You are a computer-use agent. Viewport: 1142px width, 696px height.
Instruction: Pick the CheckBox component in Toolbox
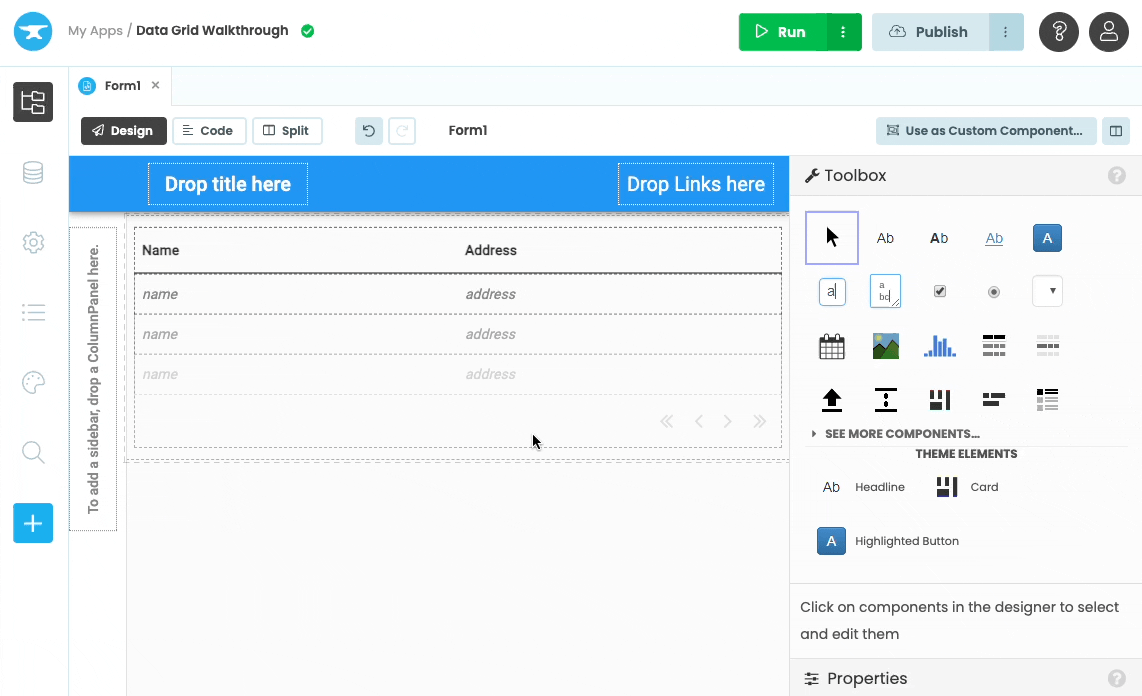coord(940,291)
